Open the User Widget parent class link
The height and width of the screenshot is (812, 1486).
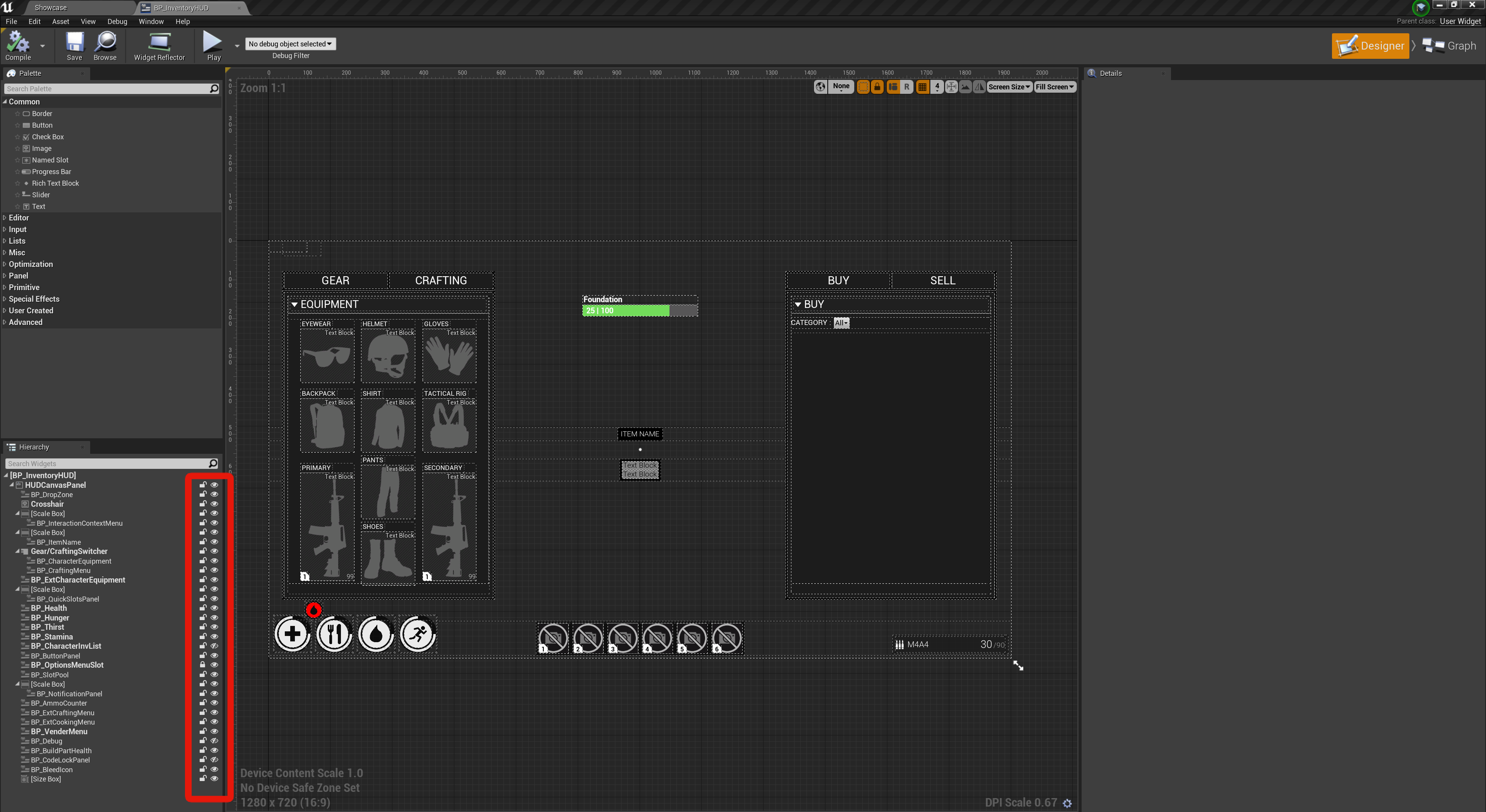[x=1459, y=21]
